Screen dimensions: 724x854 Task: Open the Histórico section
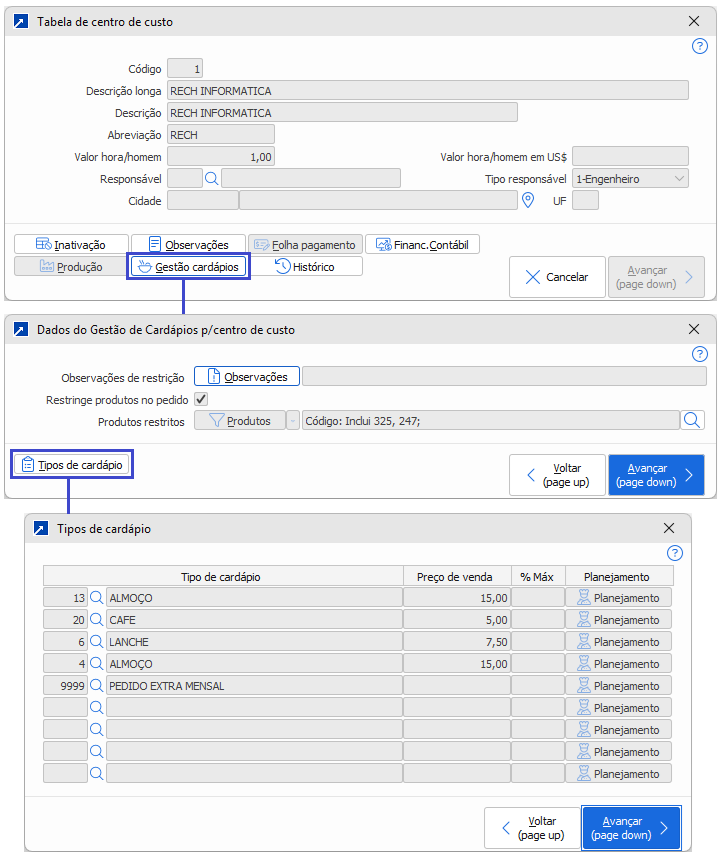point(306,267)
